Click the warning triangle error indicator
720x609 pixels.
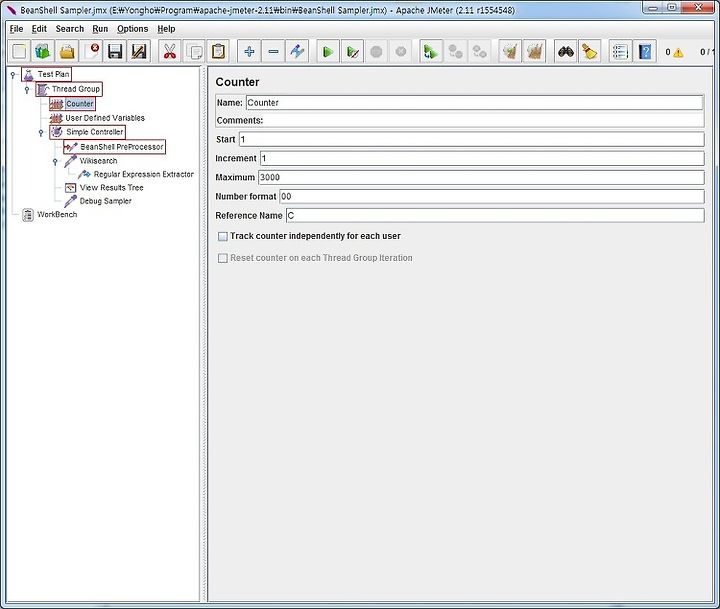[x=678, y=52]
